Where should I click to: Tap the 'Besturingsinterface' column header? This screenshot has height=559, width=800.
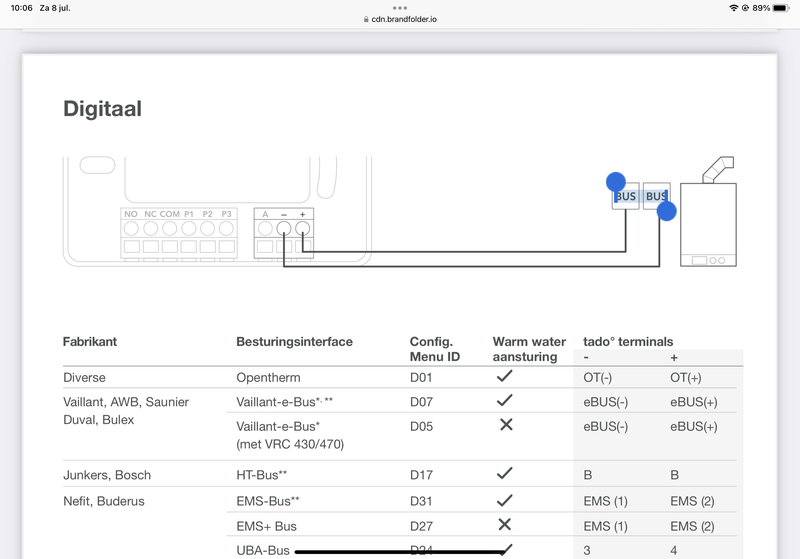click(x=294, y=342)
